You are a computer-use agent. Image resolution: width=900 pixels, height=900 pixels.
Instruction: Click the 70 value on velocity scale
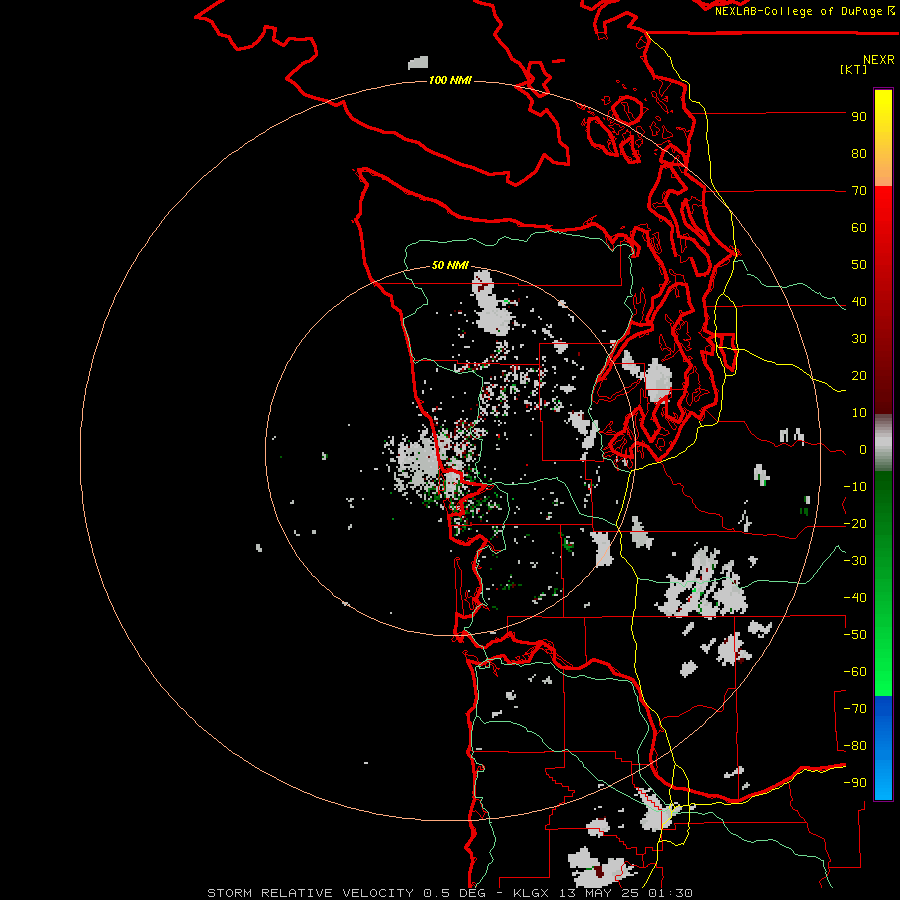tap(859, 191)
